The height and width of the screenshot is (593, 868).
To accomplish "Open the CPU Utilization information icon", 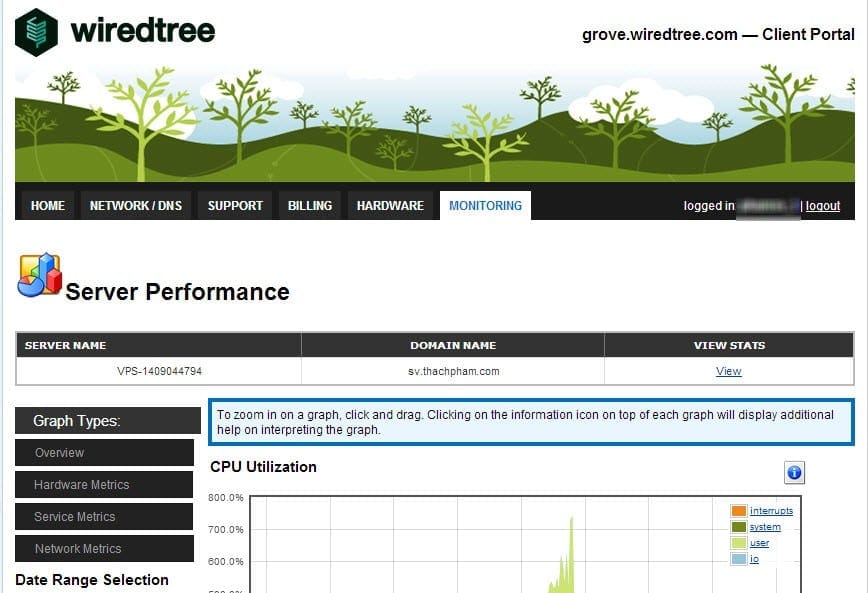I will [794, 472].
